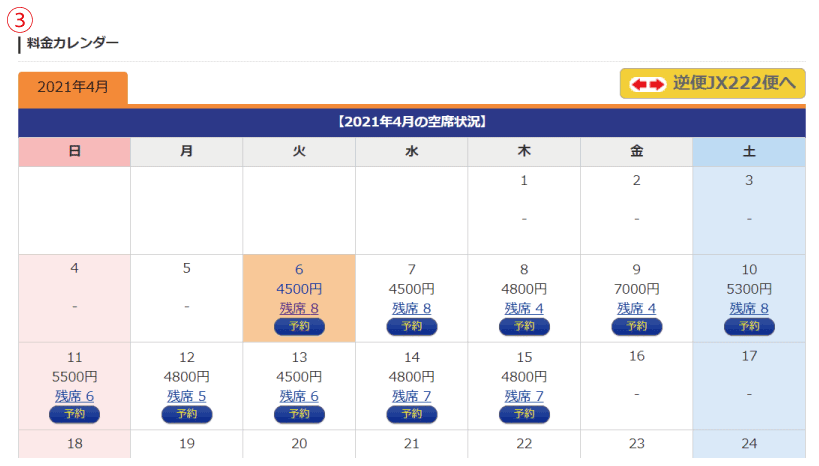Click date number 24 in Saturday column

click(x=749, y=444)
